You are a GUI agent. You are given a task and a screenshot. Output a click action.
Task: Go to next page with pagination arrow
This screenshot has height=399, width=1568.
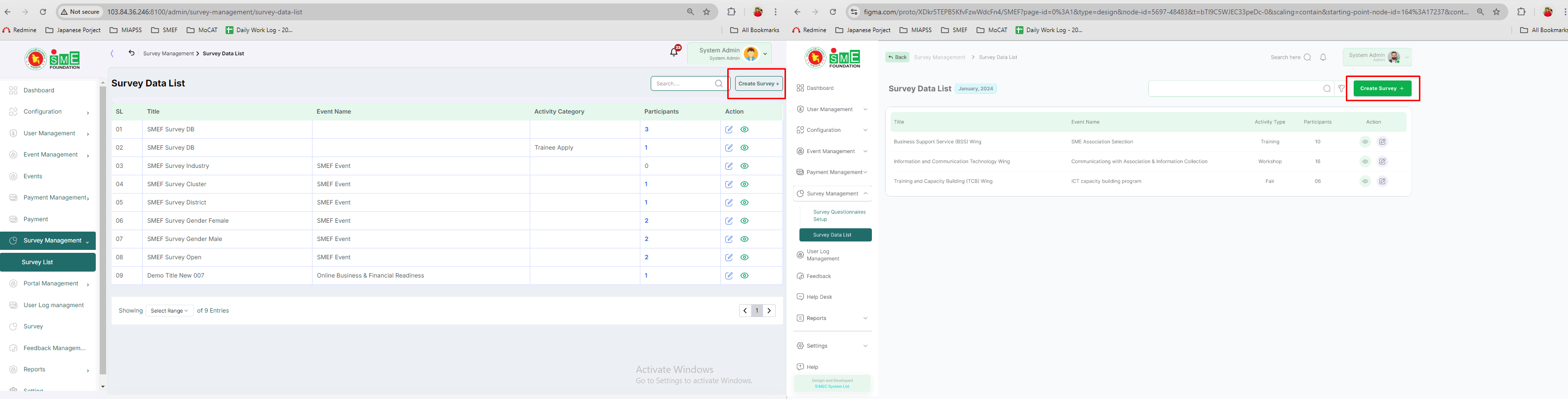tap(769, 311)
